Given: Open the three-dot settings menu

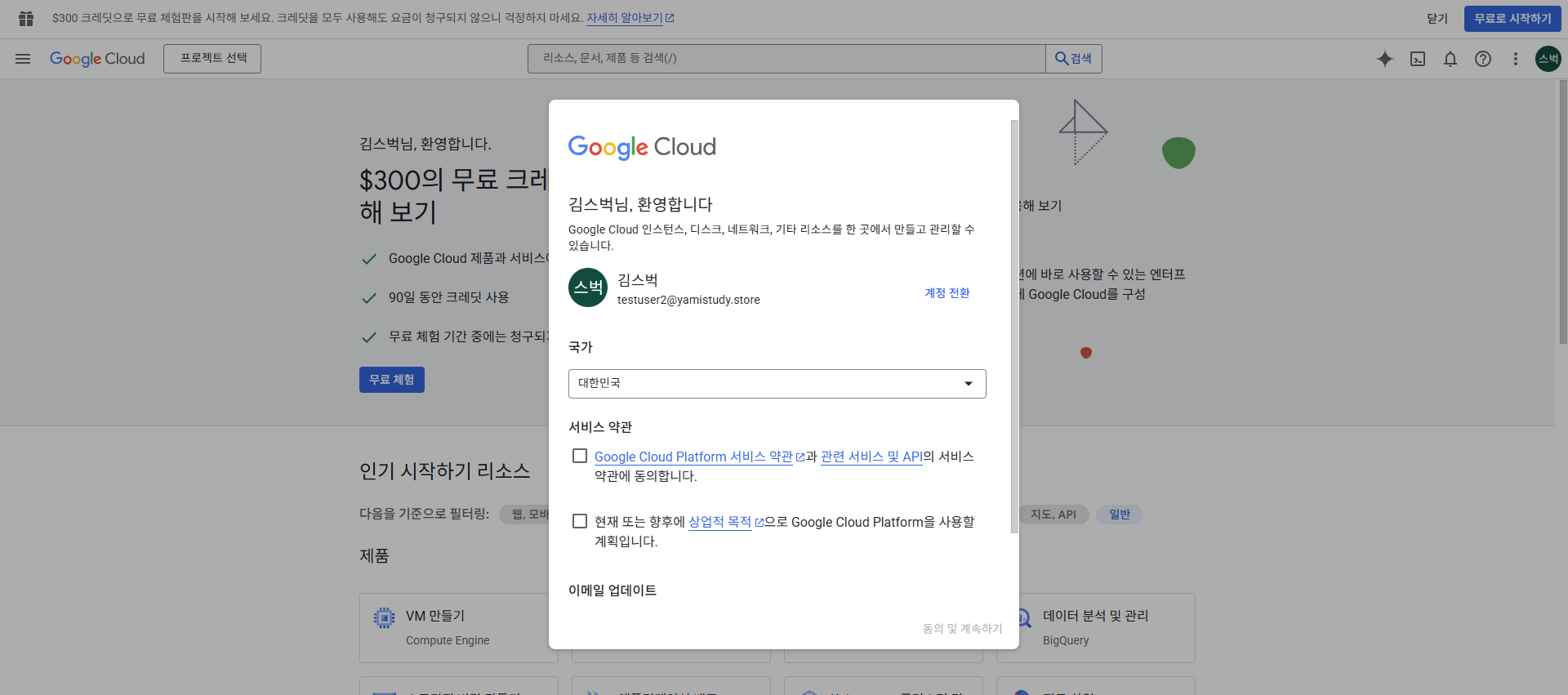Looking at the screenshot, I should 1516,59.
